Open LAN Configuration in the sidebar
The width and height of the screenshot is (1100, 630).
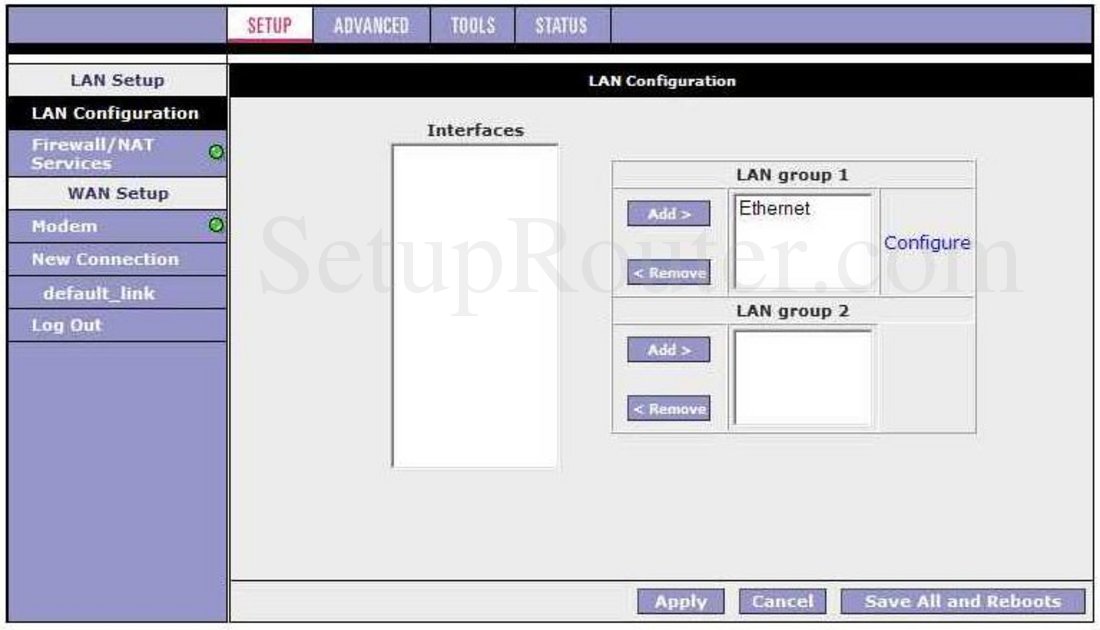tap(115, 113)
